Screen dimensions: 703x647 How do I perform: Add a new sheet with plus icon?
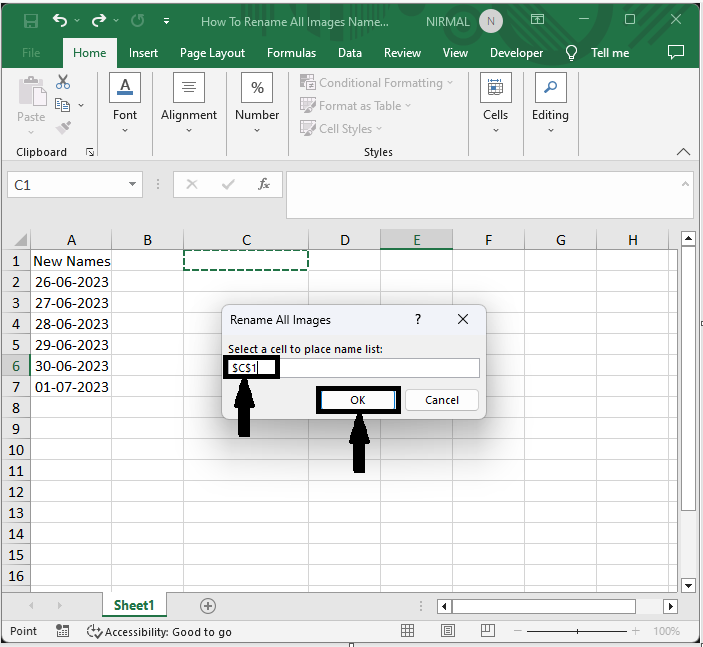(208, 606)
